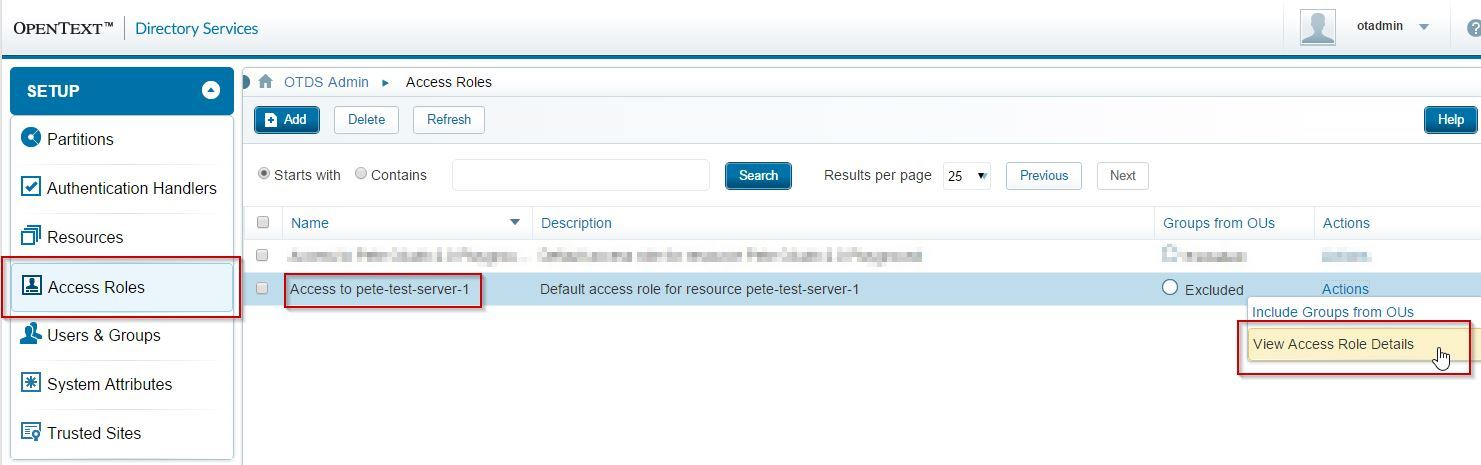This screenshot has height=465, width=1481.
Task: Toggle the select-all checkbox in table header
Action: point(263,222)
